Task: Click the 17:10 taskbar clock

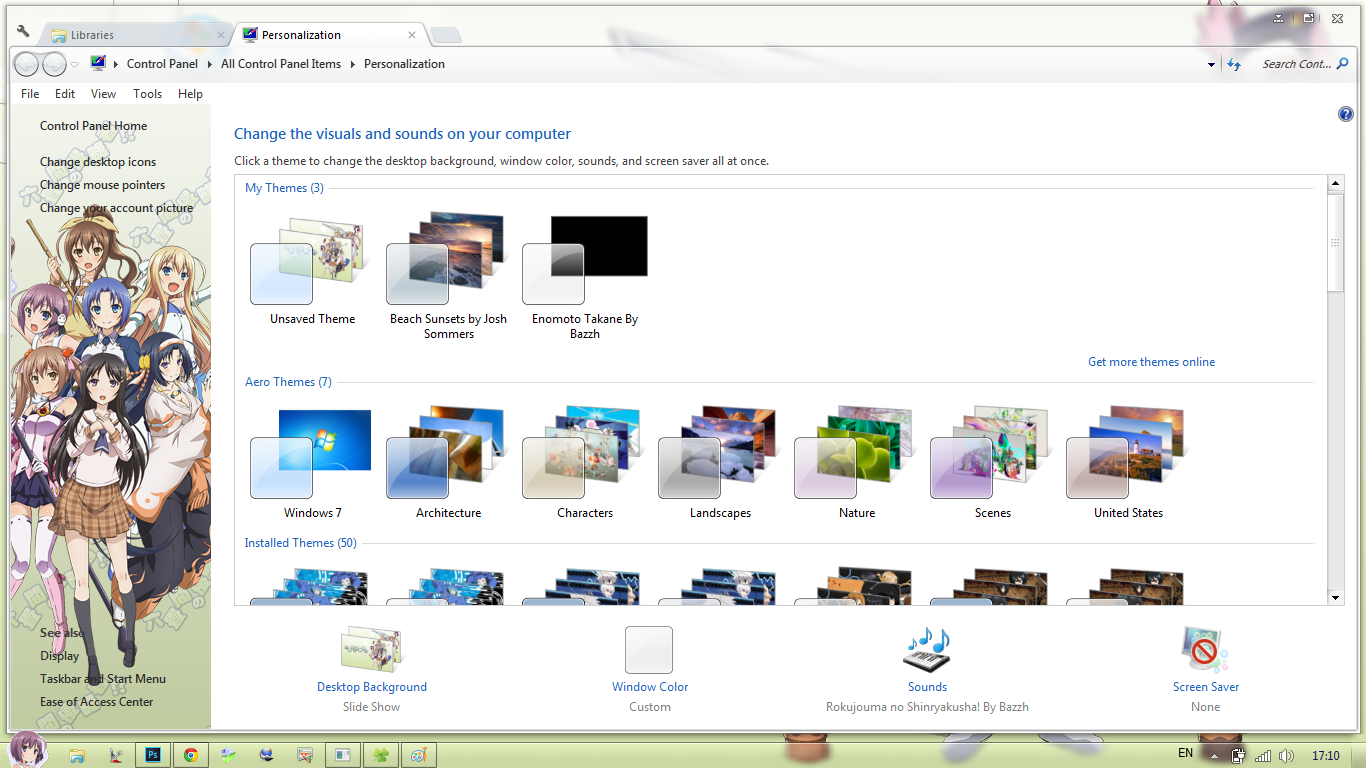Action: (1325, 756)
